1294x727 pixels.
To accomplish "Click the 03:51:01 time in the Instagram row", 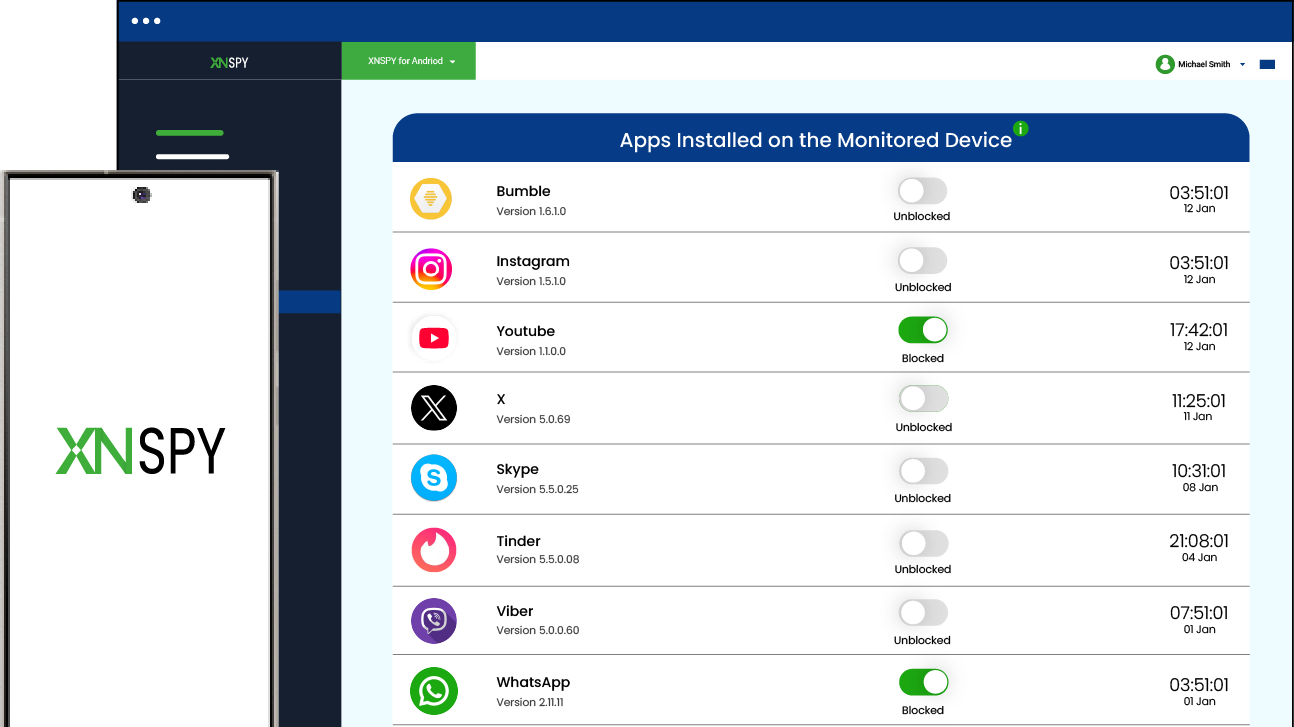I will 1199,263.
